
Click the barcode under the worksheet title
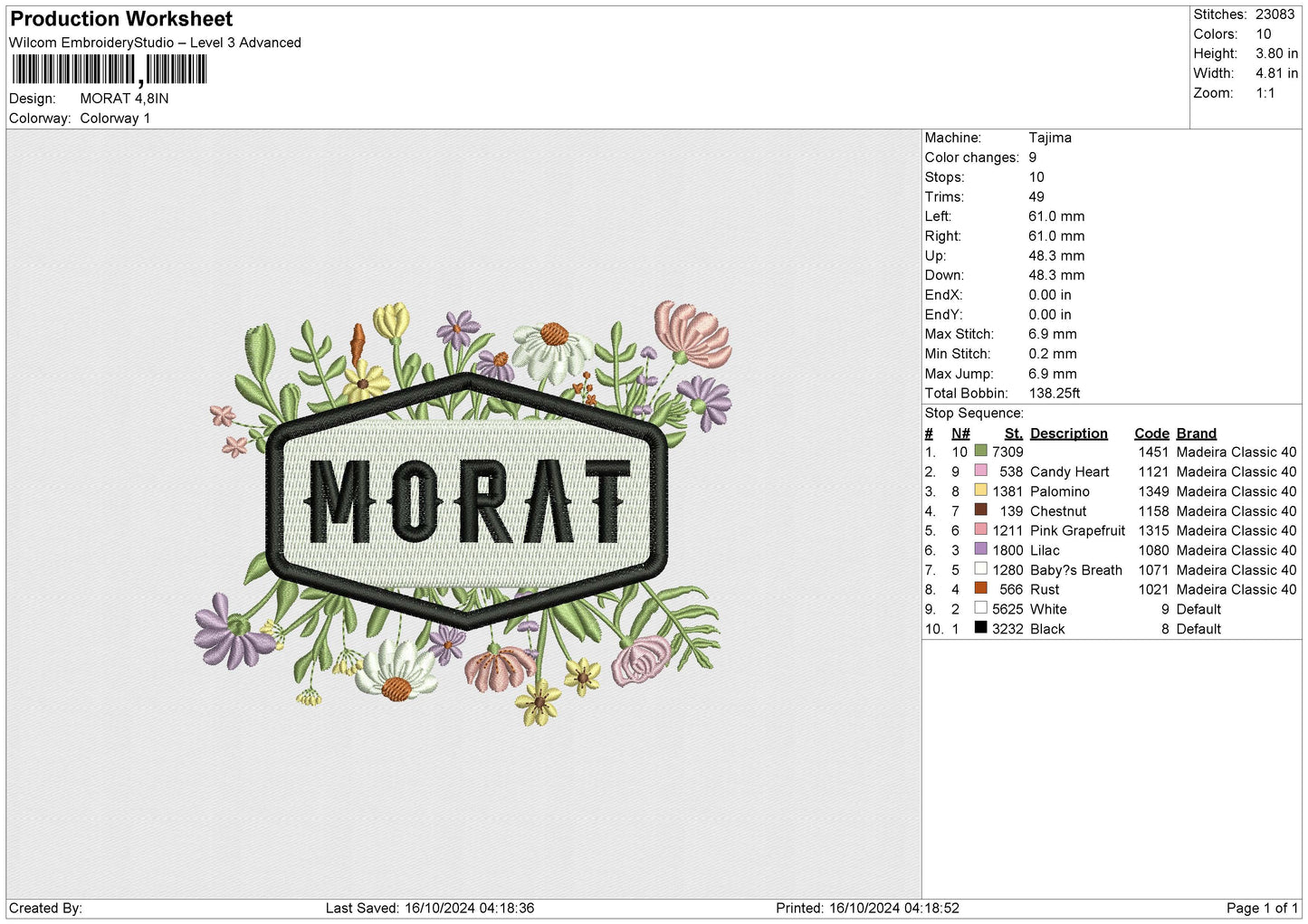pyautogui.click(x=110, y=70)
